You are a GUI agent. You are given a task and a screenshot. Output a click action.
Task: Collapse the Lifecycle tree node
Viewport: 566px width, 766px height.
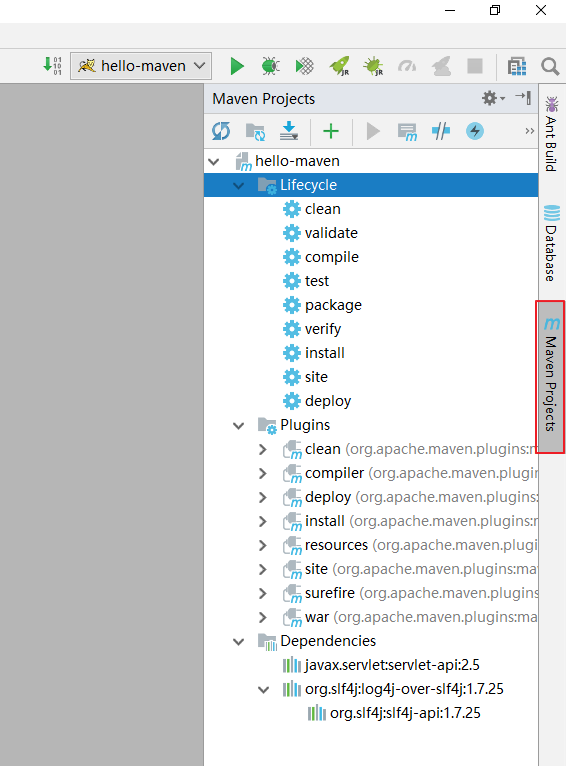[238, 186]
